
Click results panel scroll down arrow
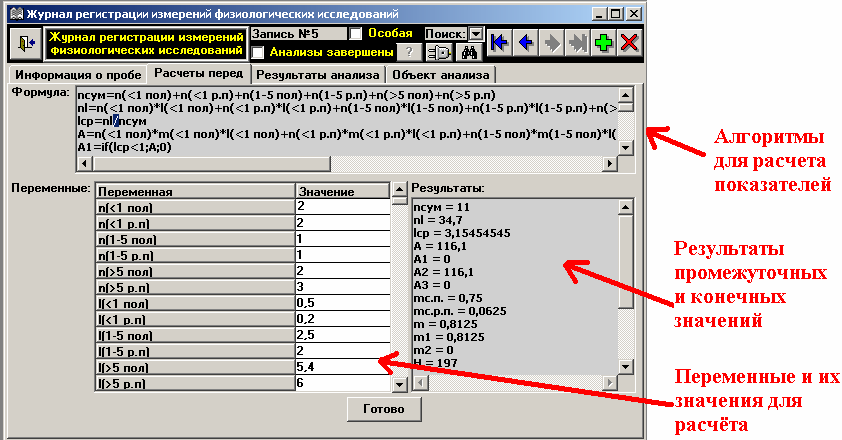[x=626, y=367]
